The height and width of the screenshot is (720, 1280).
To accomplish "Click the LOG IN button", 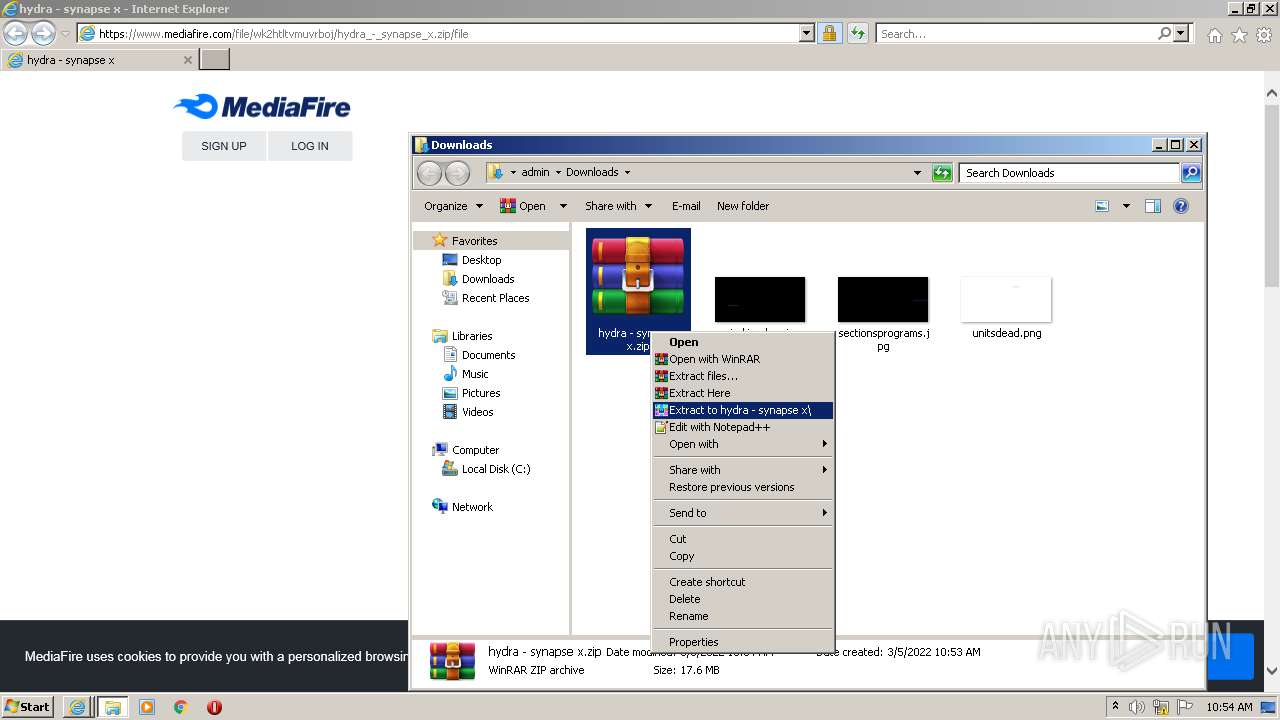I will [x=310, y=146].
